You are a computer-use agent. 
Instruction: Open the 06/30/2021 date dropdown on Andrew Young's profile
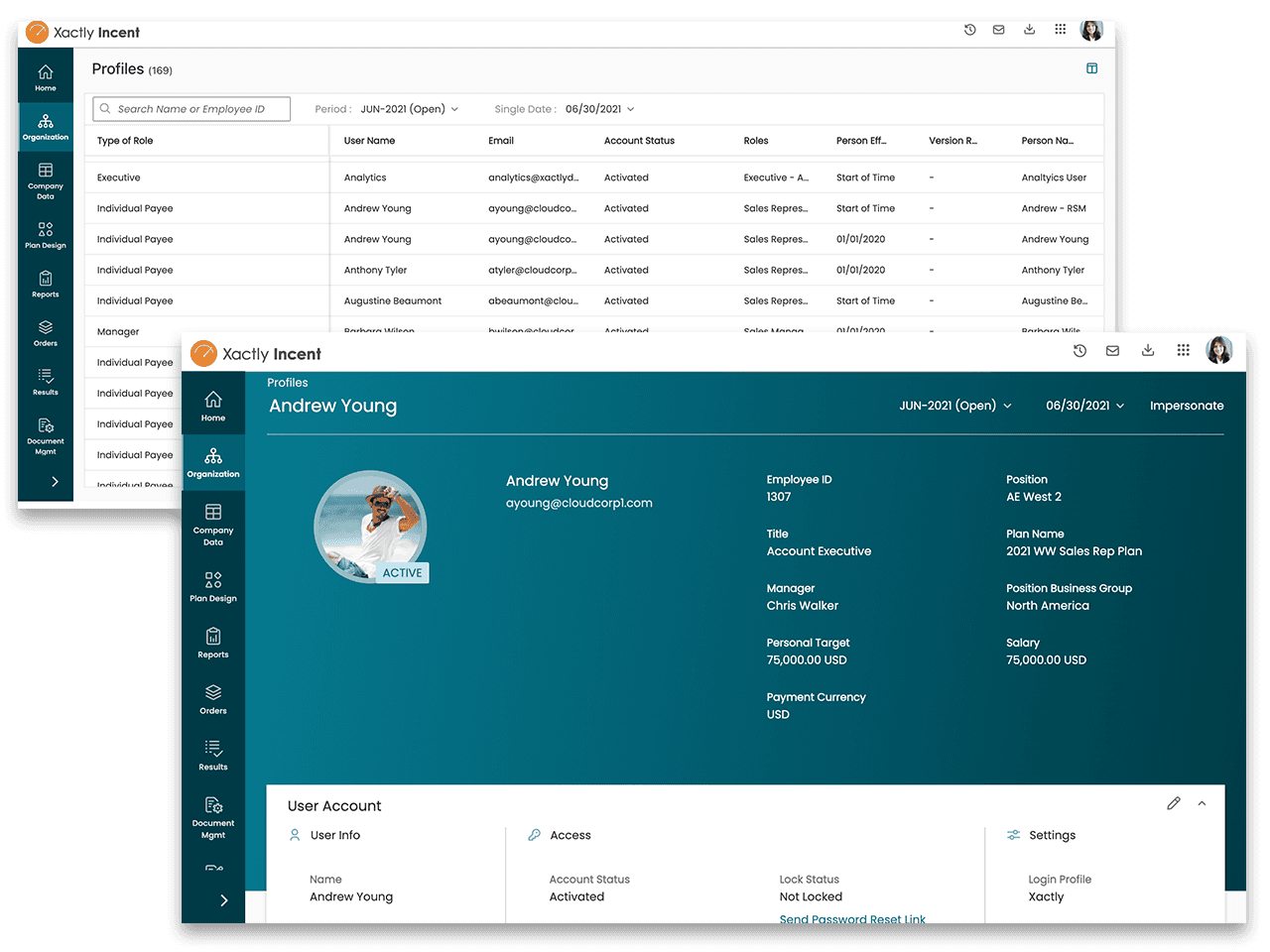coord(1085,406)
